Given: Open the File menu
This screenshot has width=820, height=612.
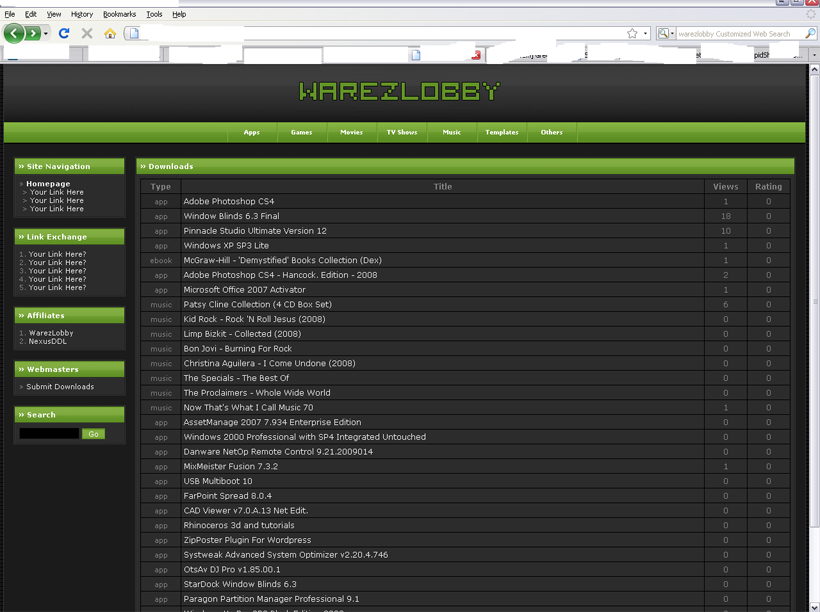Looking at the screenshot, I should (x=9, y=14).
